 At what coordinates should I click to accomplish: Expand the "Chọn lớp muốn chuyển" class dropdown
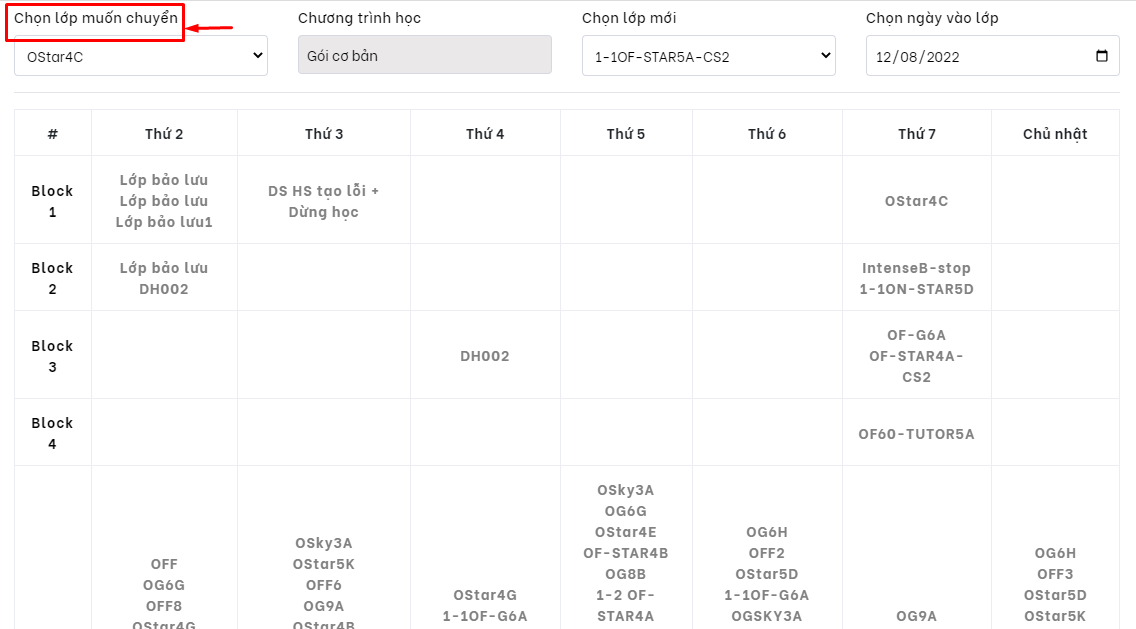click(141, 56)
